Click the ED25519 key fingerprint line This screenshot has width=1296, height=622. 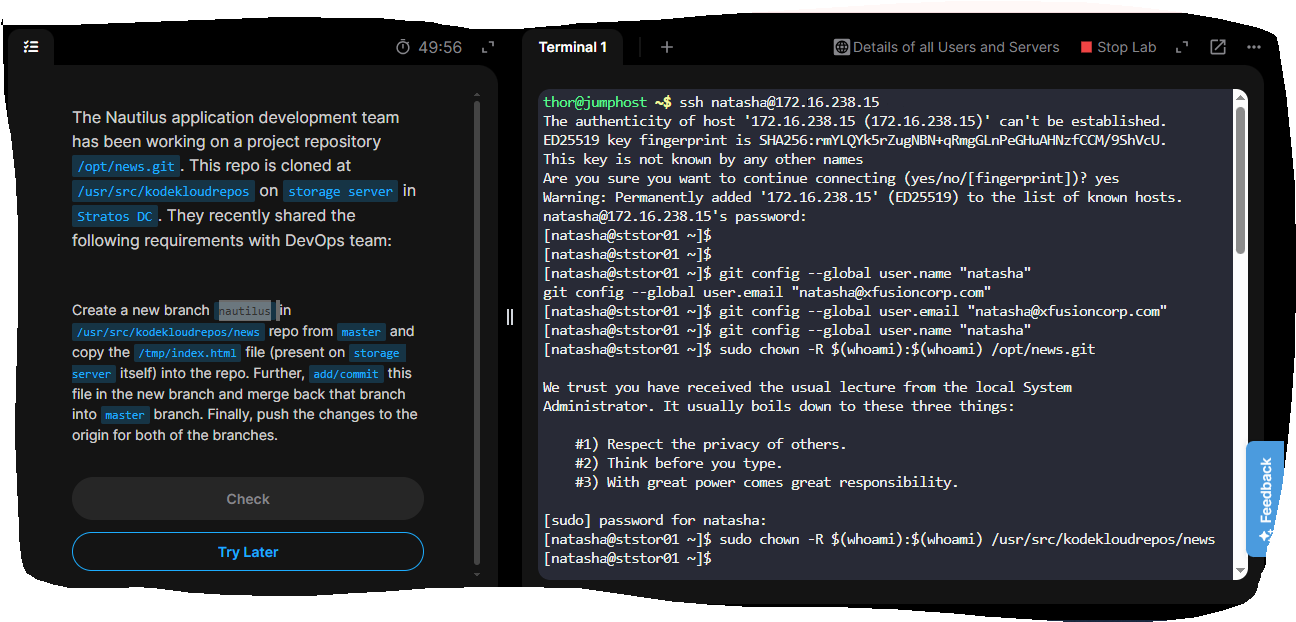coord(855,140)
